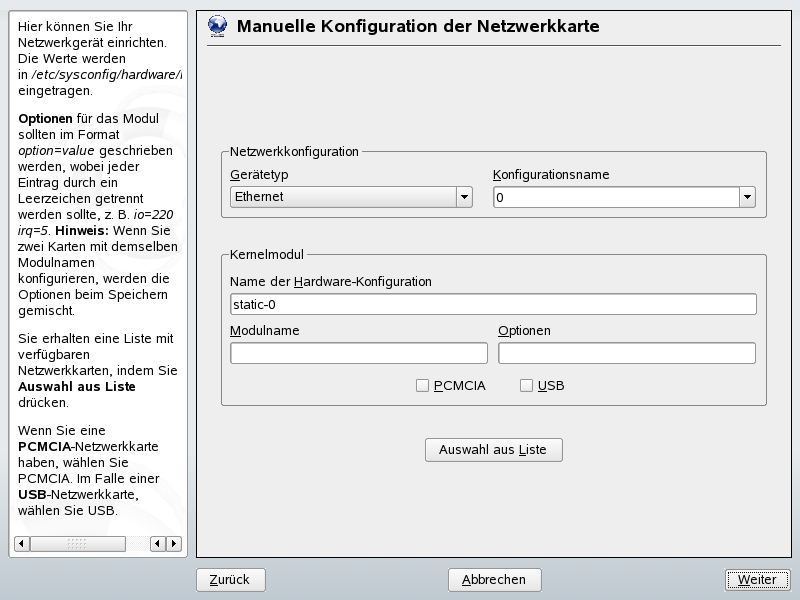Viewport: 800px width, 600px height.
Task: Cancel the configuration with Abbrechen
Action: click(497, 579)
